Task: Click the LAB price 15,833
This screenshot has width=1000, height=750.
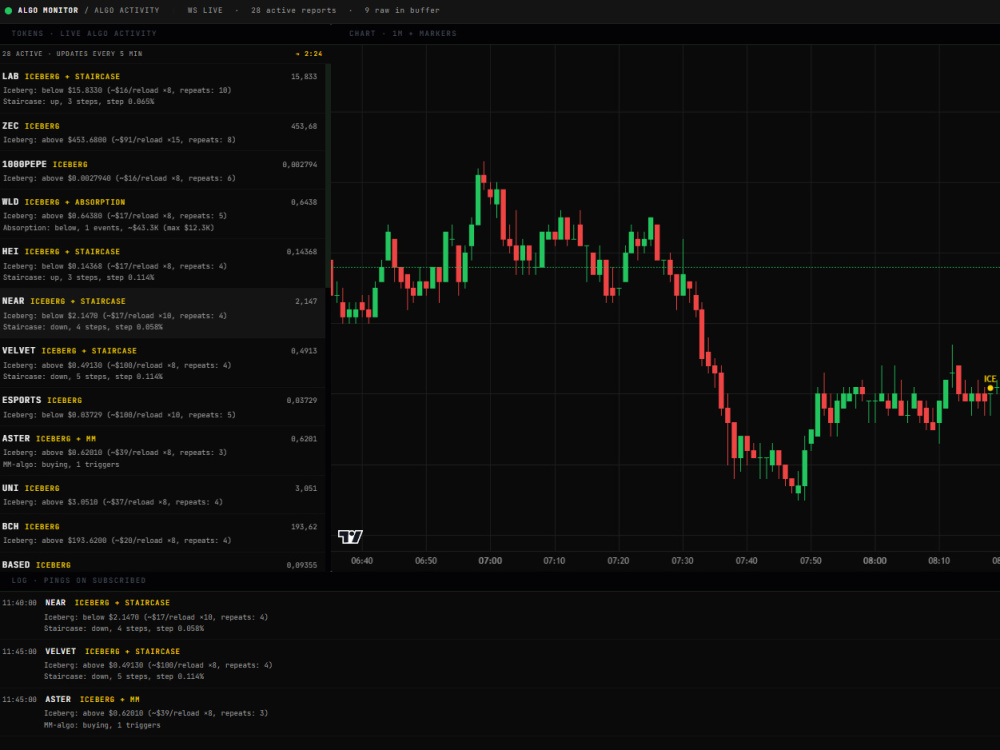Action: tap(304, 77)
